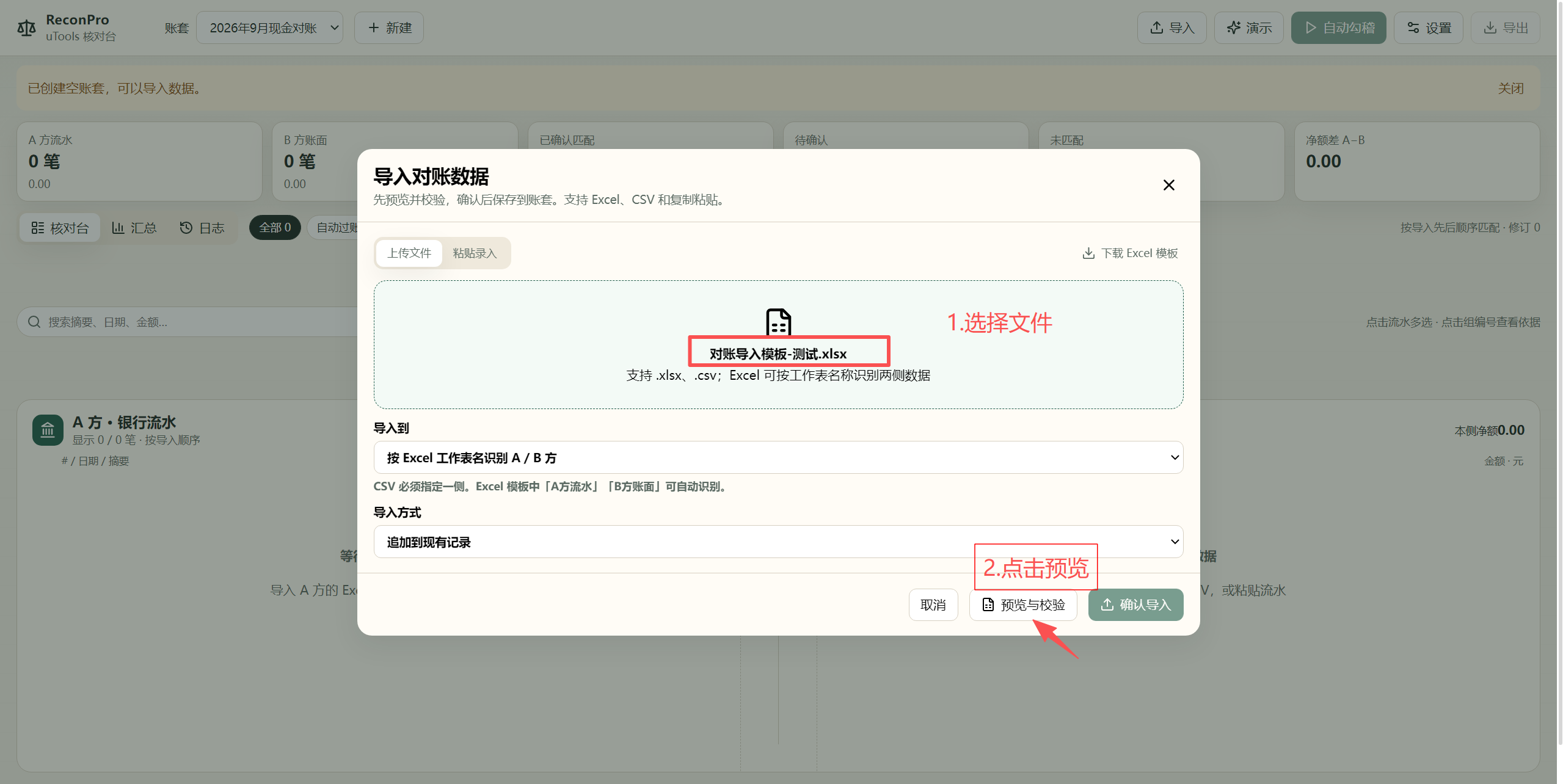This screenshot has width=1563, height=784.
Task: Click the A 方流水 summary card
Action: (x=139, y=161)
